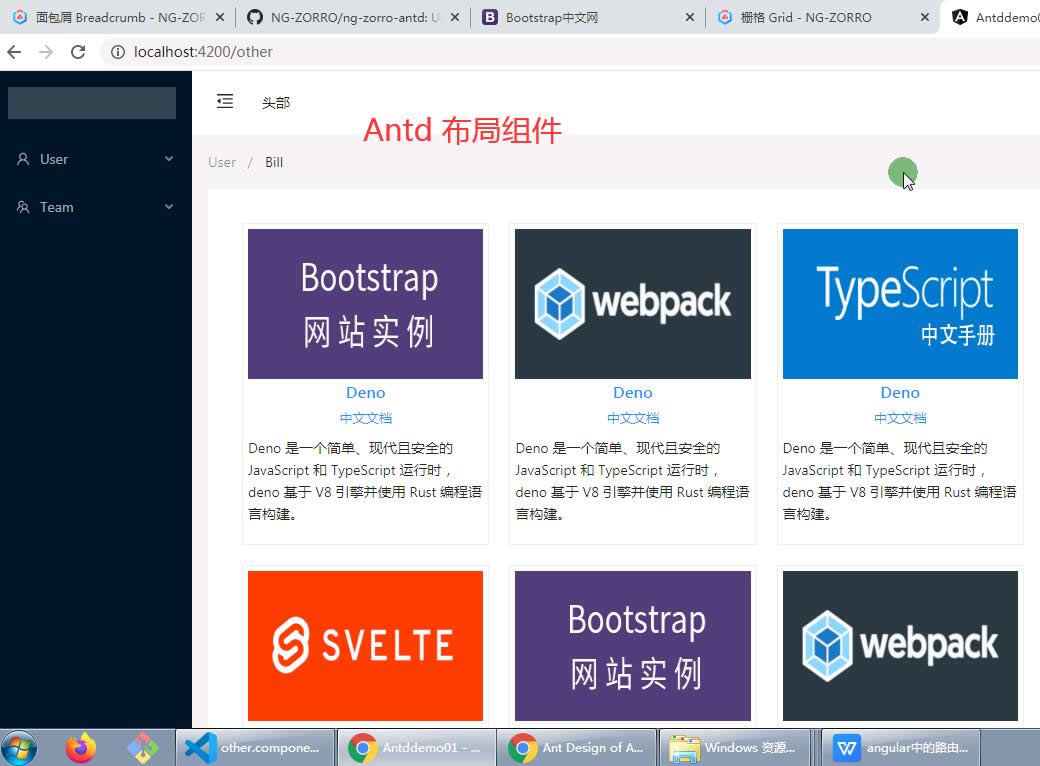Open the Team menu item
This screenshot has height=766, width=1040.
coord(96,207)
